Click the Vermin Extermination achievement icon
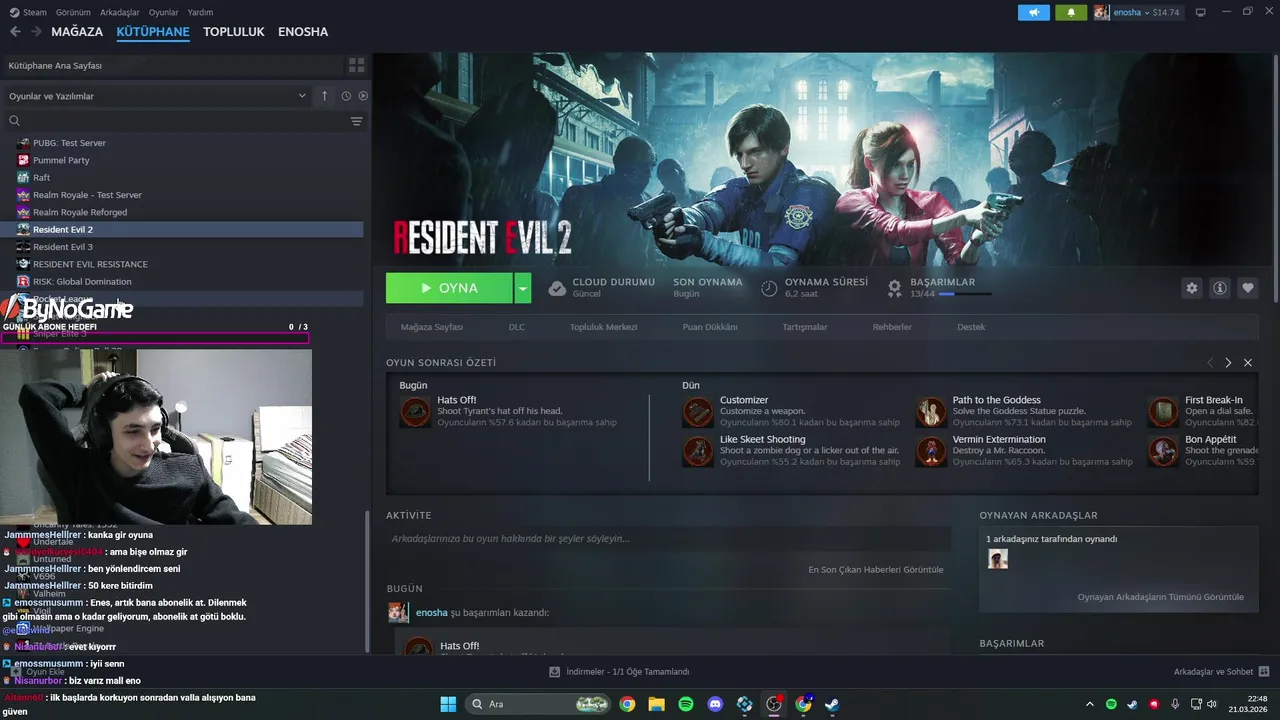Viewport: 1280px width, 720px height. [931, 451]
